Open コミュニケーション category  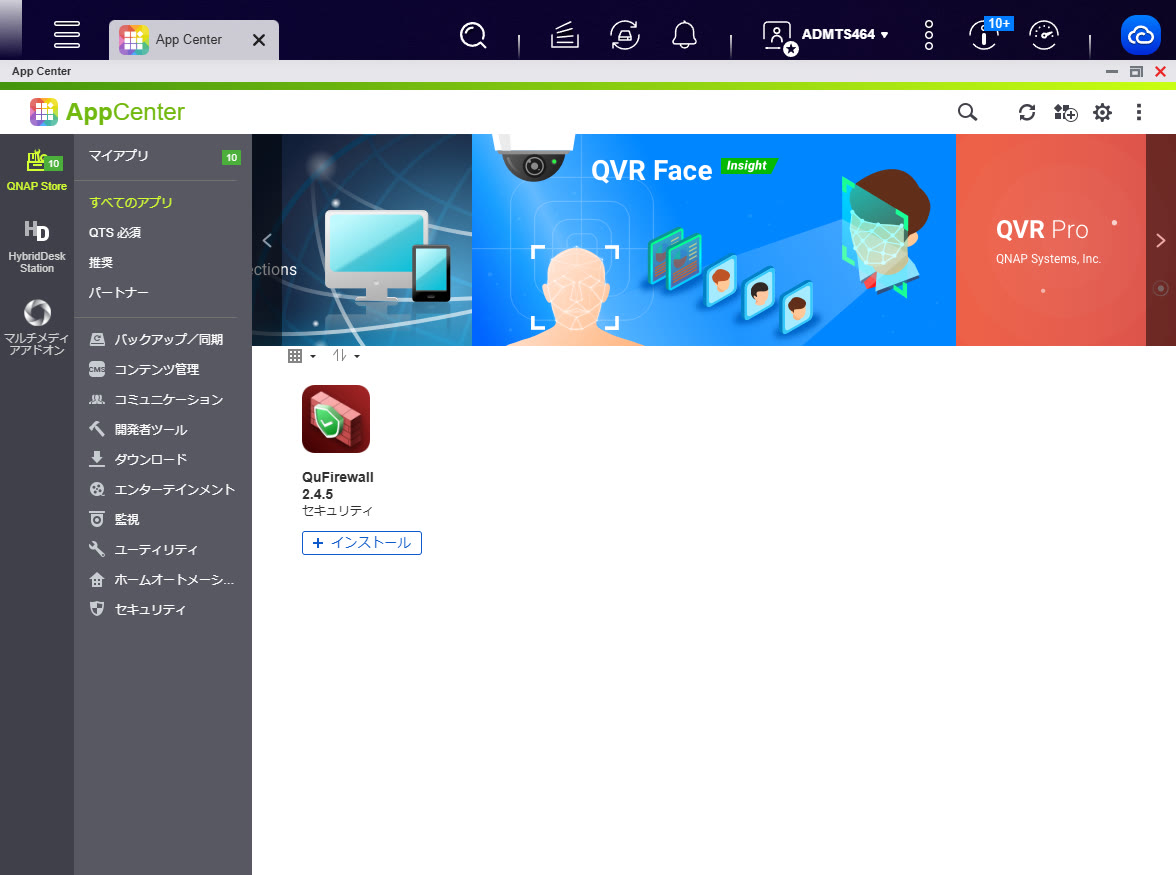(x=156, y=400)
